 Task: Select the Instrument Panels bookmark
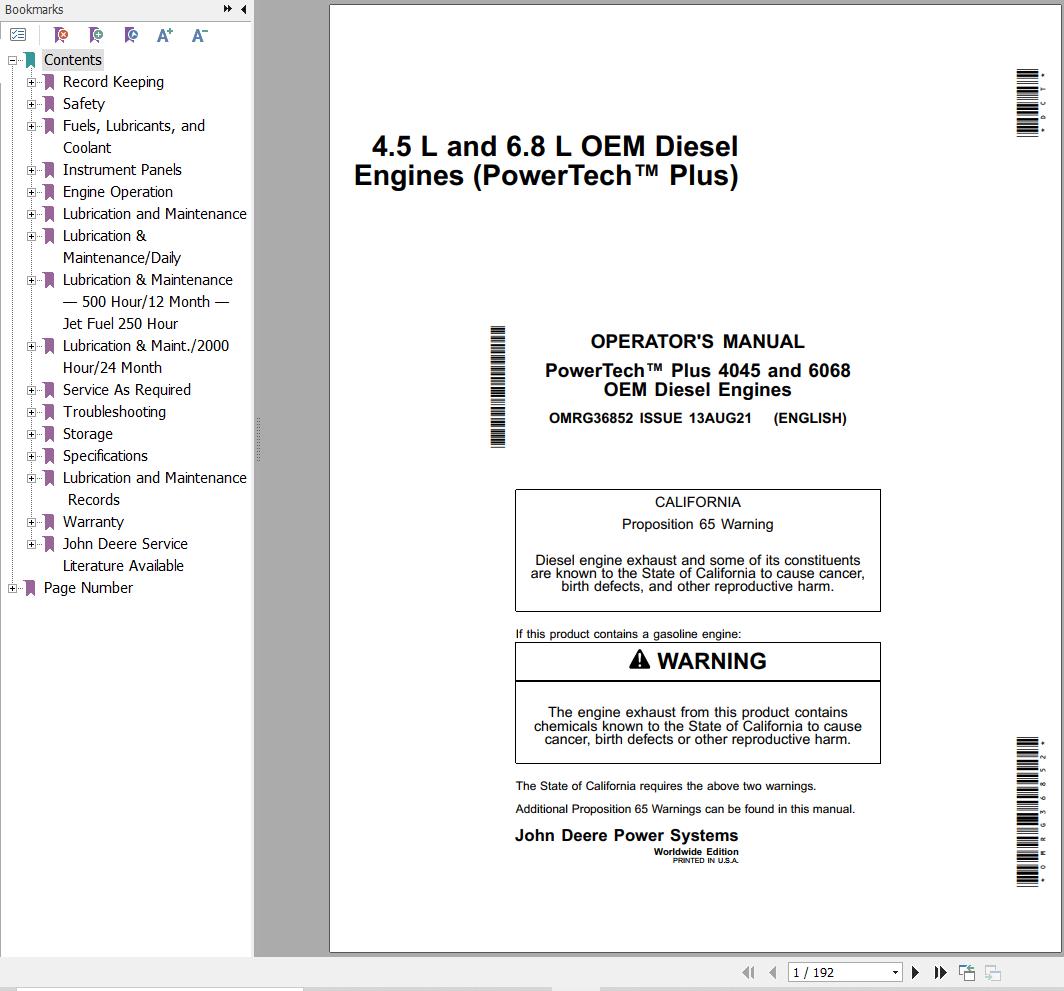tap(122, 170)
